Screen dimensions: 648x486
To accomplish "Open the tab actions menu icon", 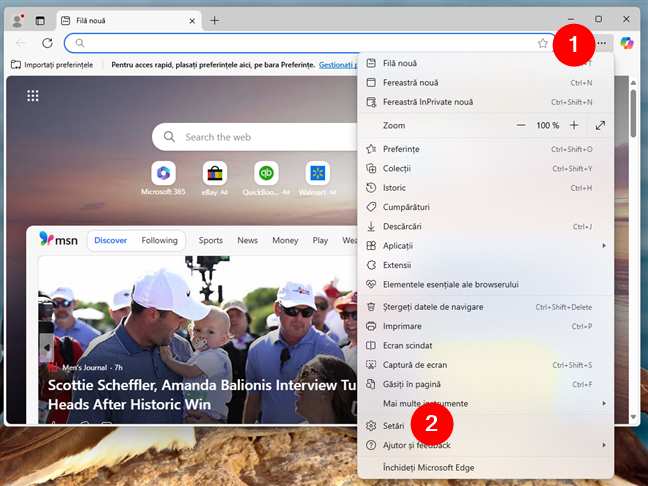I will pyautogui.click(x=40, y=21).
